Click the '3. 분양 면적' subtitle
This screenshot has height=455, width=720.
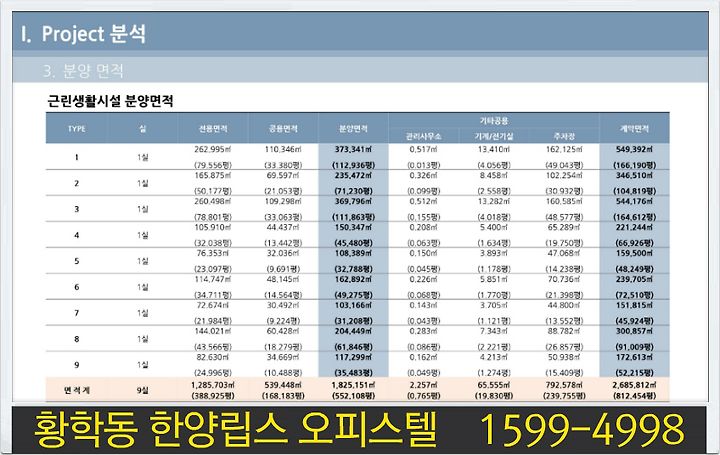(83, 71)
